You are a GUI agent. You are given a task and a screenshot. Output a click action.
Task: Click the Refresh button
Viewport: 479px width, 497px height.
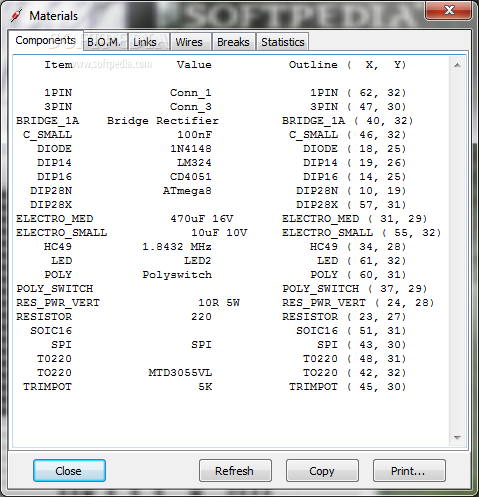(235, 471)
